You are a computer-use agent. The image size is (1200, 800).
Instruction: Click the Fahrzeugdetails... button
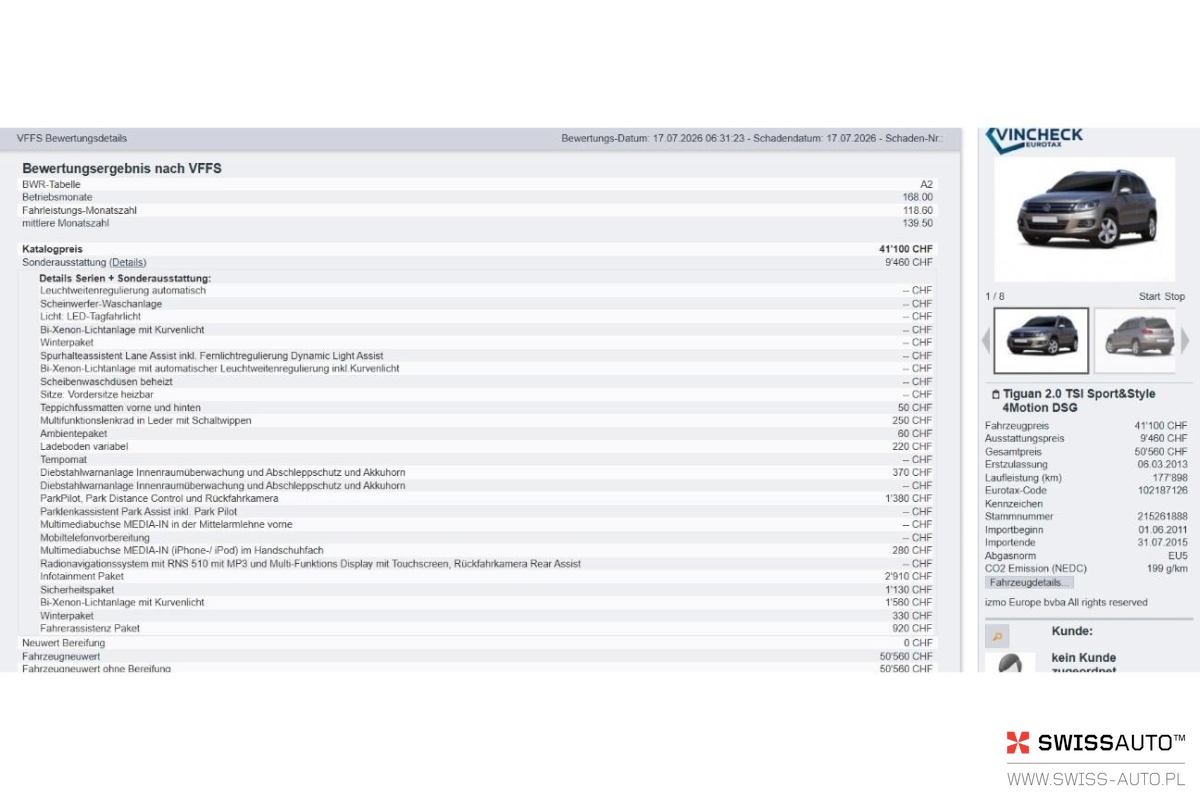[x=1029, y=582]
